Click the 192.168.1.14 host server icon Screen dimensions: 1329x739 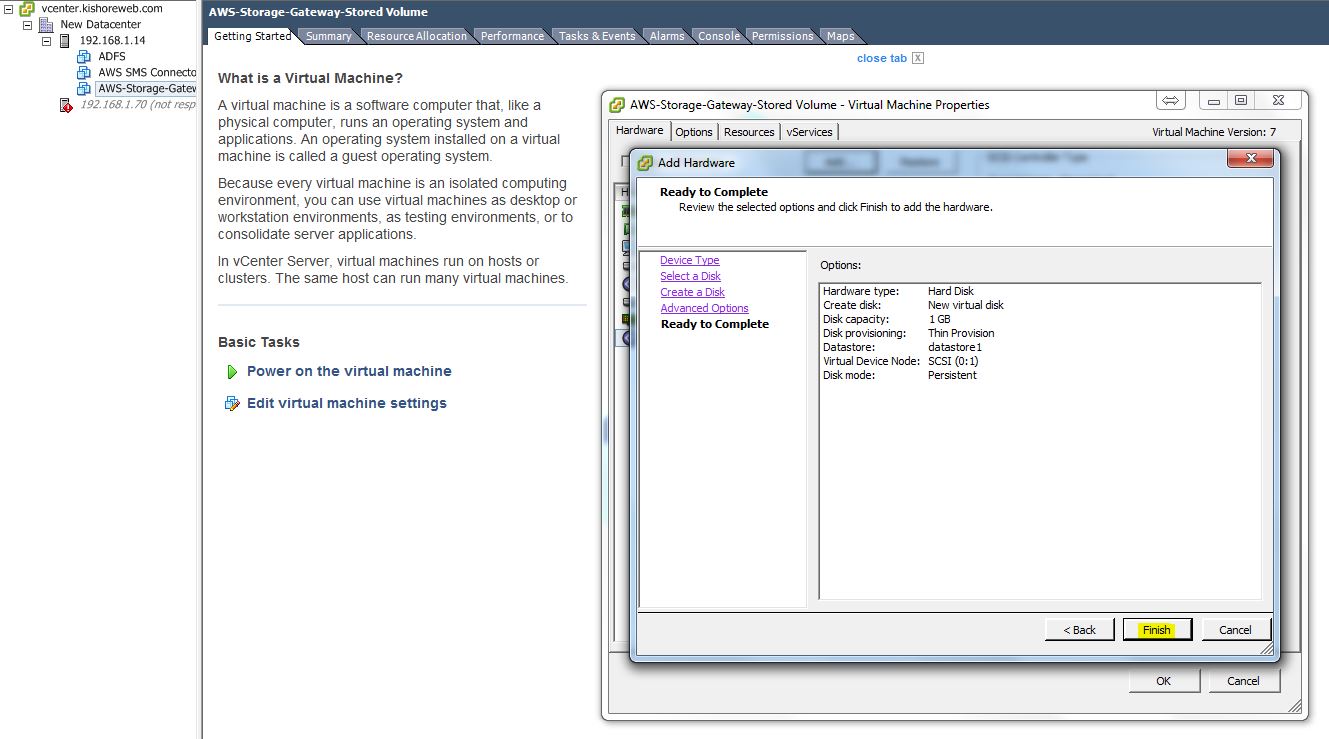point(65,41)
